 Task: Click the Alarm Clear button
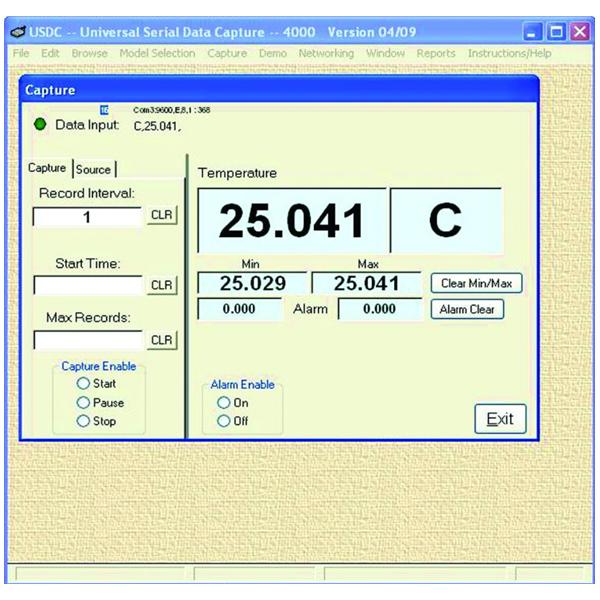467,309
